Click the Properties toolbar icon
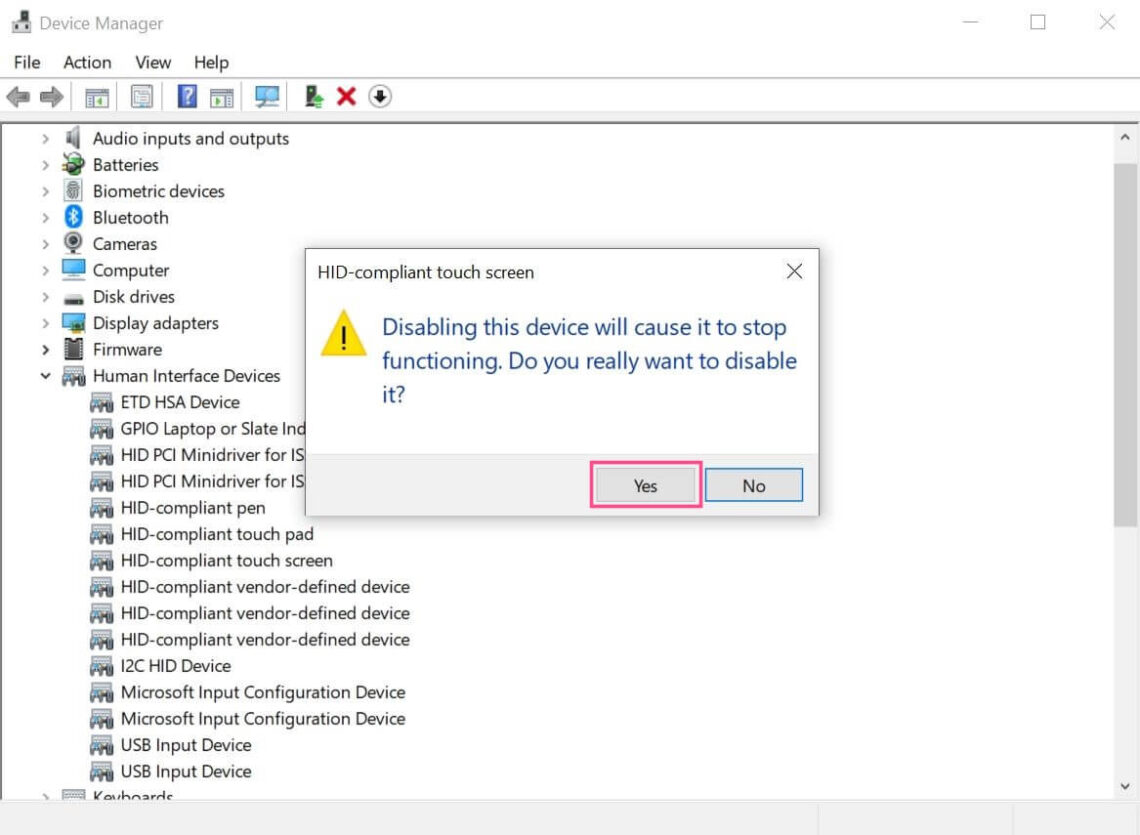 coord(143,96)
